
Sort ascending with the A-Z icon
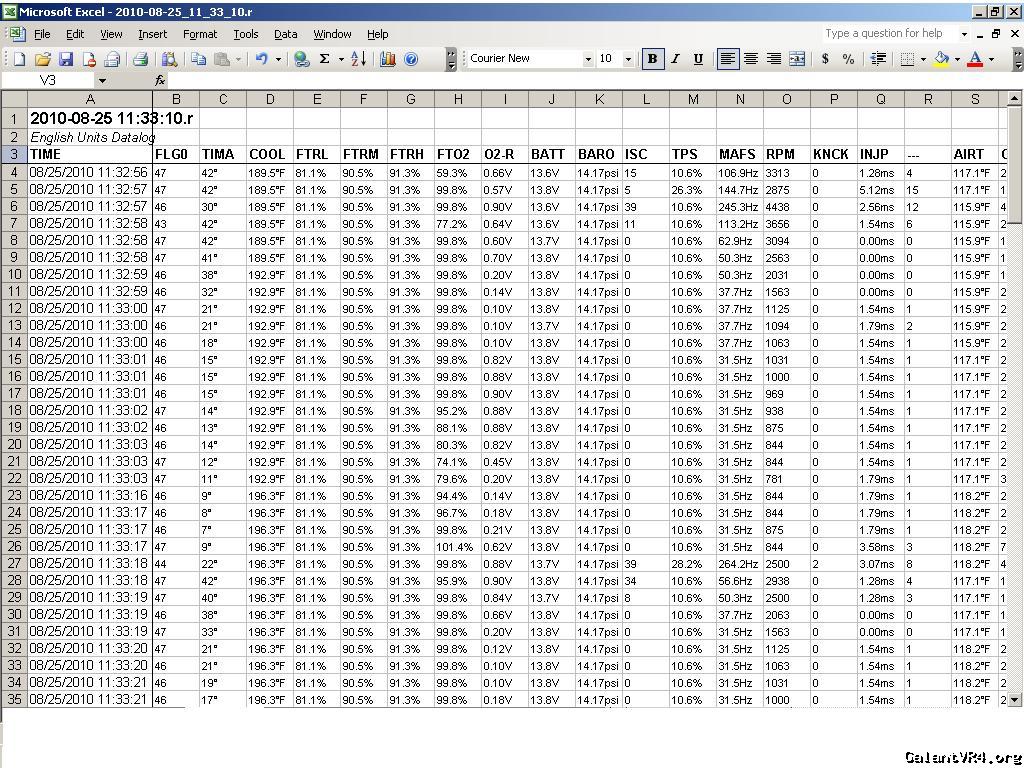tap(359, 59)
